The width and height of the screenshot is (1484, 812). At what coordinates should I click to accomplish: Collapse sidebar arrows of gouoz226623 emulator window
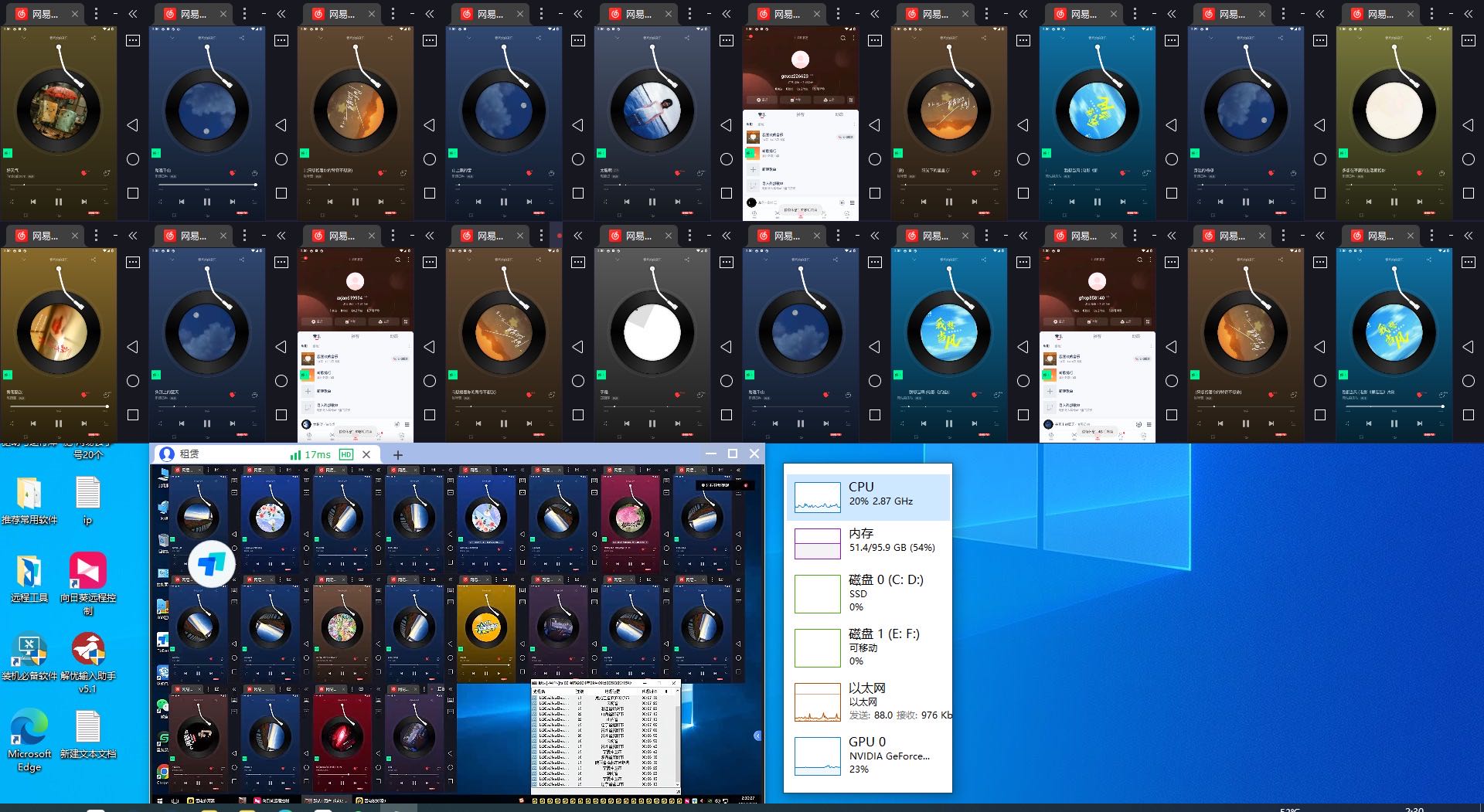point(875,14)
